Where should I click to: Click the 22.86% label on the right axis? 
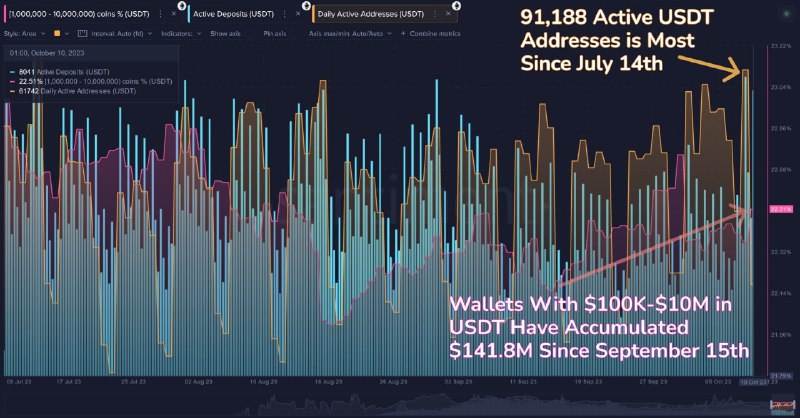781,129
